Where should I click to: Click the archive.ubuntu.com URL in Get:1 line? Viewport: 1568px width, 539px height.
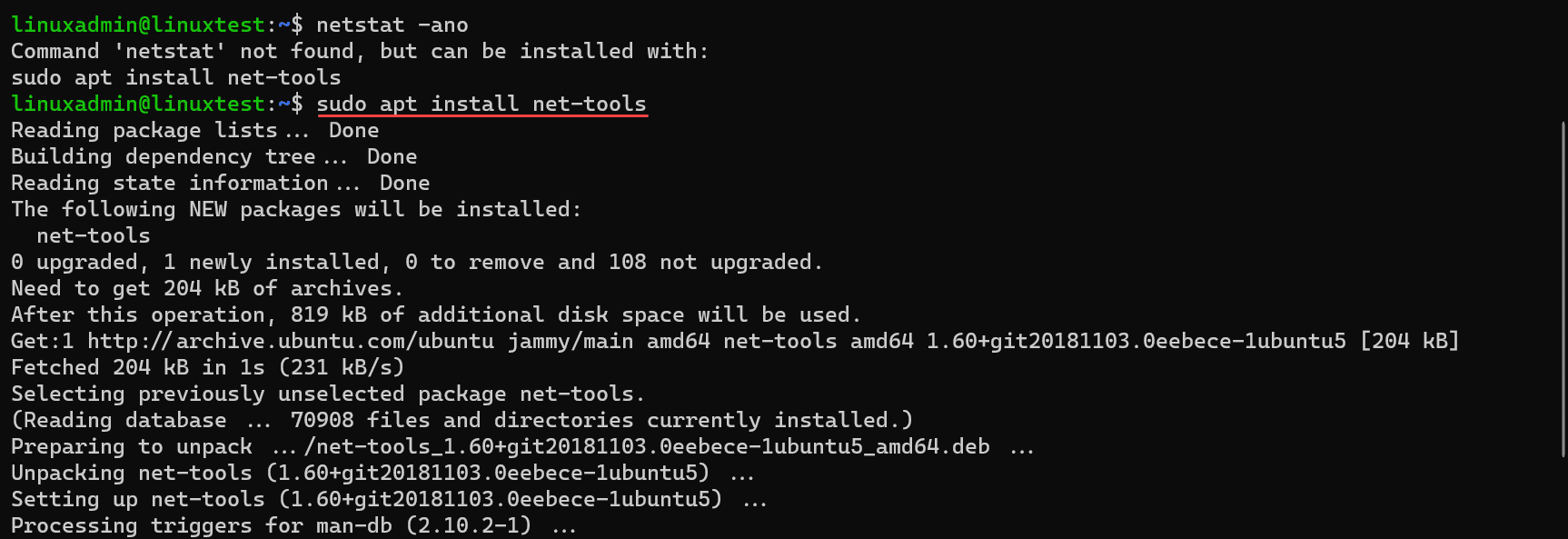pos(291,342)
